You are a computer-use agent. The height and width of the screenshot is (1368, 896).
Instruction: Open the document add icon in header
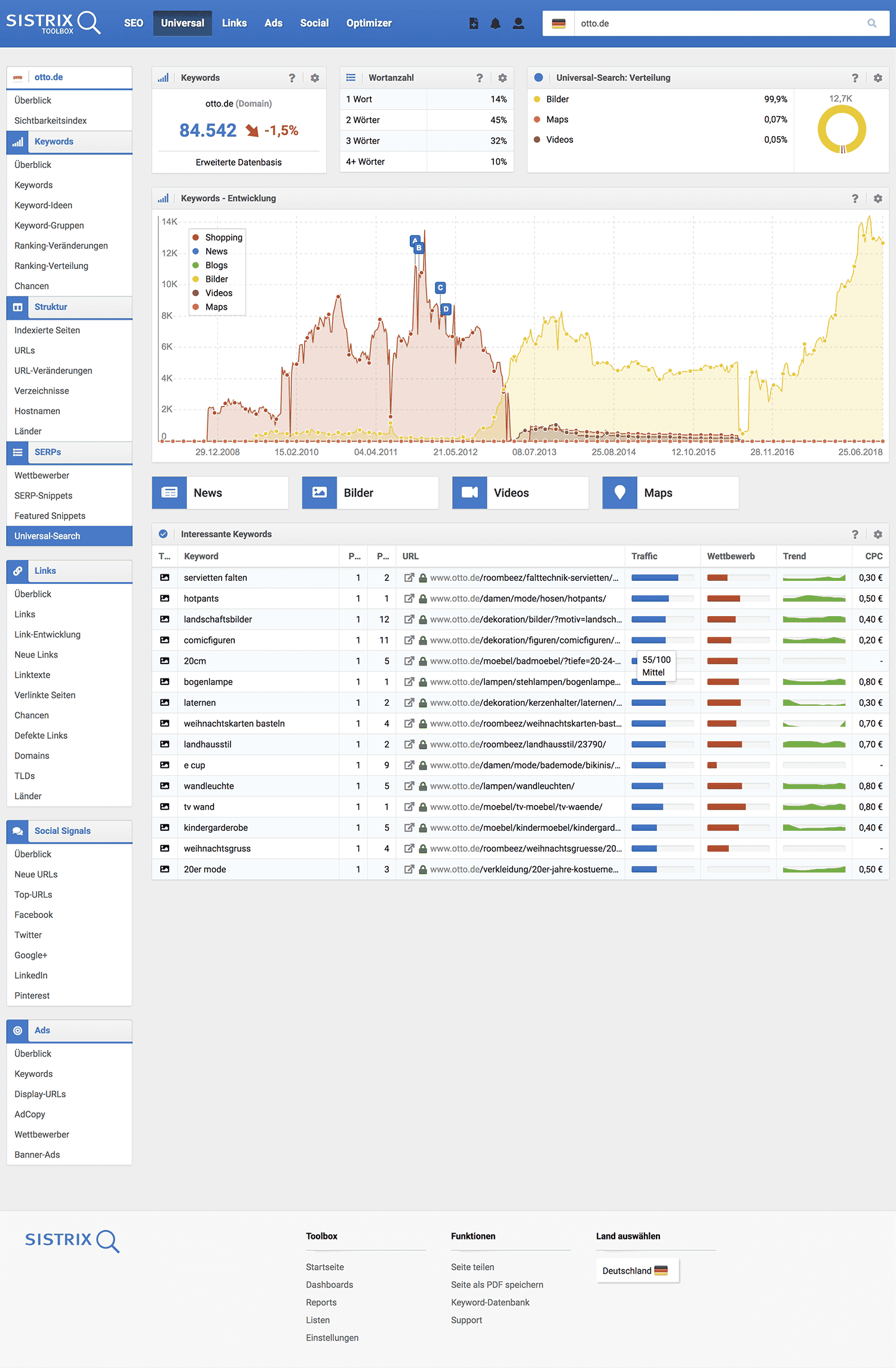point(474,23)
